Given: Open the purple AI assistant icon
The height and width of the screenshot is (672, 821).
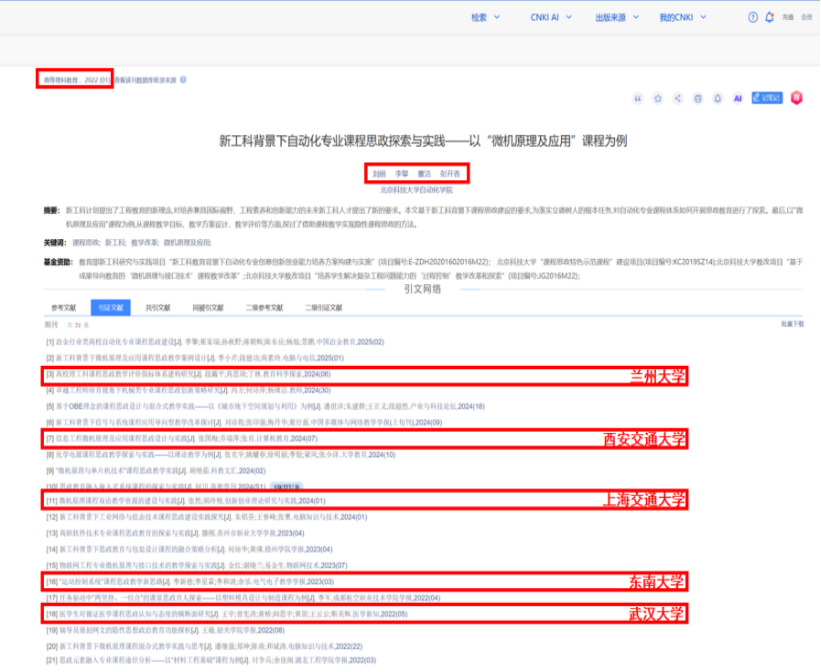Looking at the screenshot, I should (x=737, y=98).
